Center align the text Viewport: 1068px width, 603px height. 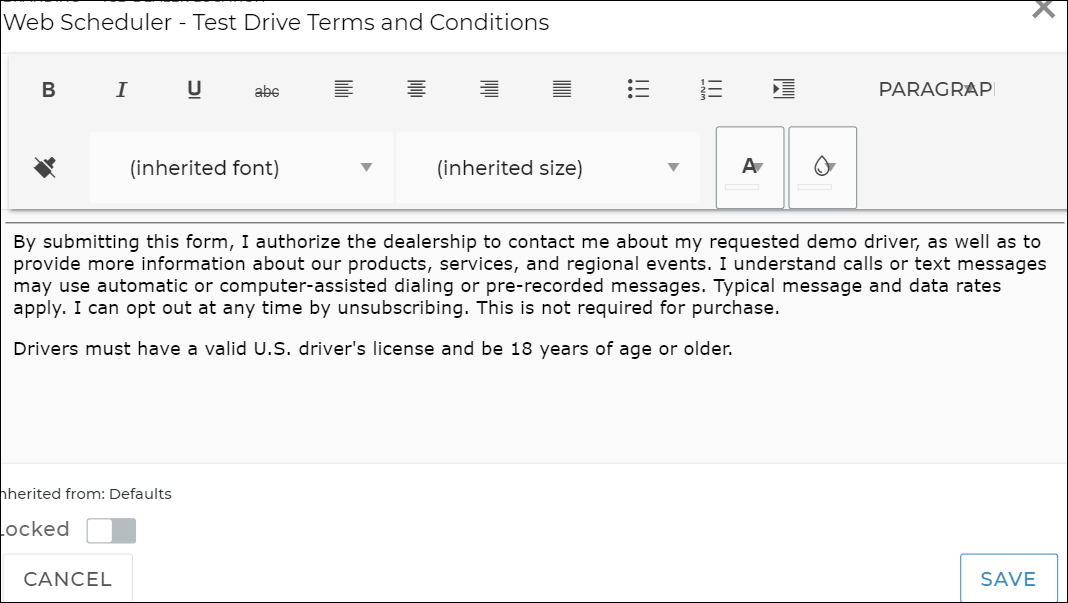(x=416, y=90)
